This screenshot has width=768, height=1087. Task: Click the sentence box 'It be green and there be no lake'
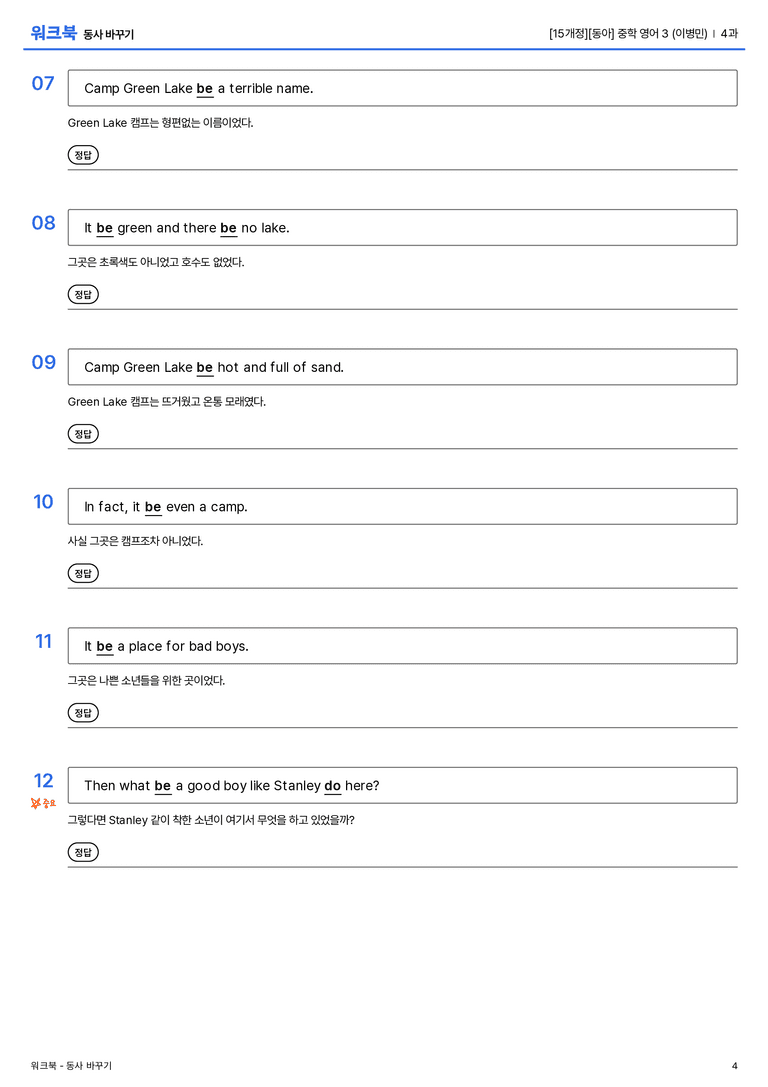coord(403,227)
